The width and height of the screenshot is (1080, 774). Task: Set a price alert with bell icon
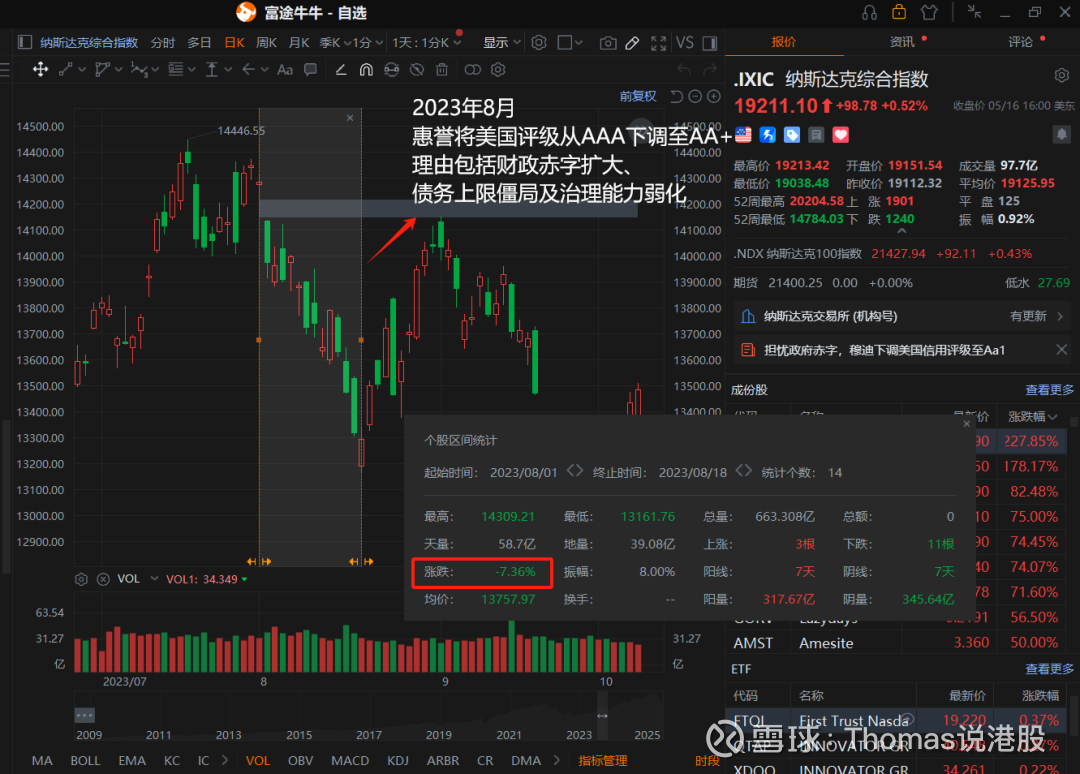click(x=1061, y=134)
